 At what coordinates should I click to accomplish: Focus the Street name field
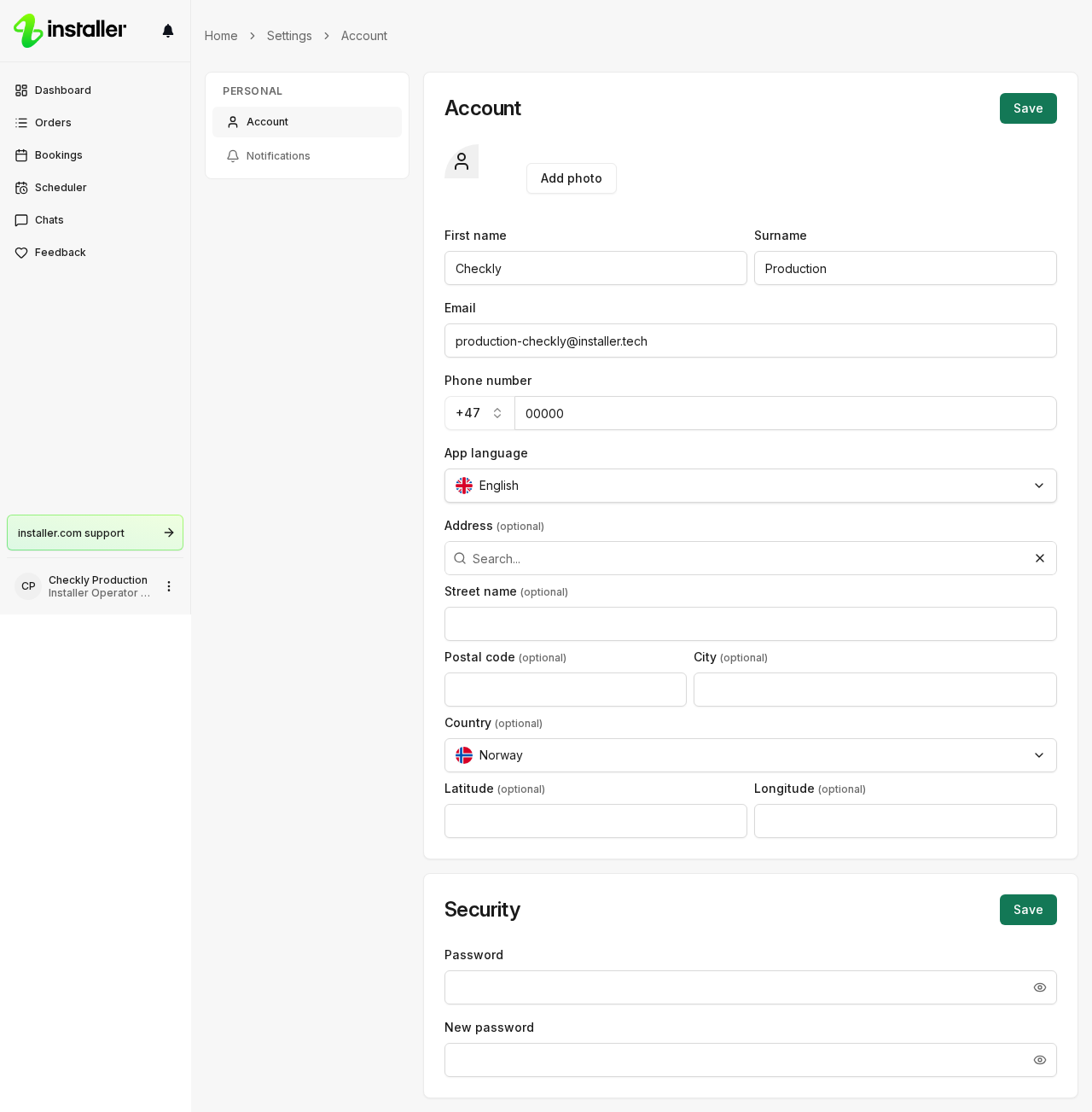click(x=751, y=624)
